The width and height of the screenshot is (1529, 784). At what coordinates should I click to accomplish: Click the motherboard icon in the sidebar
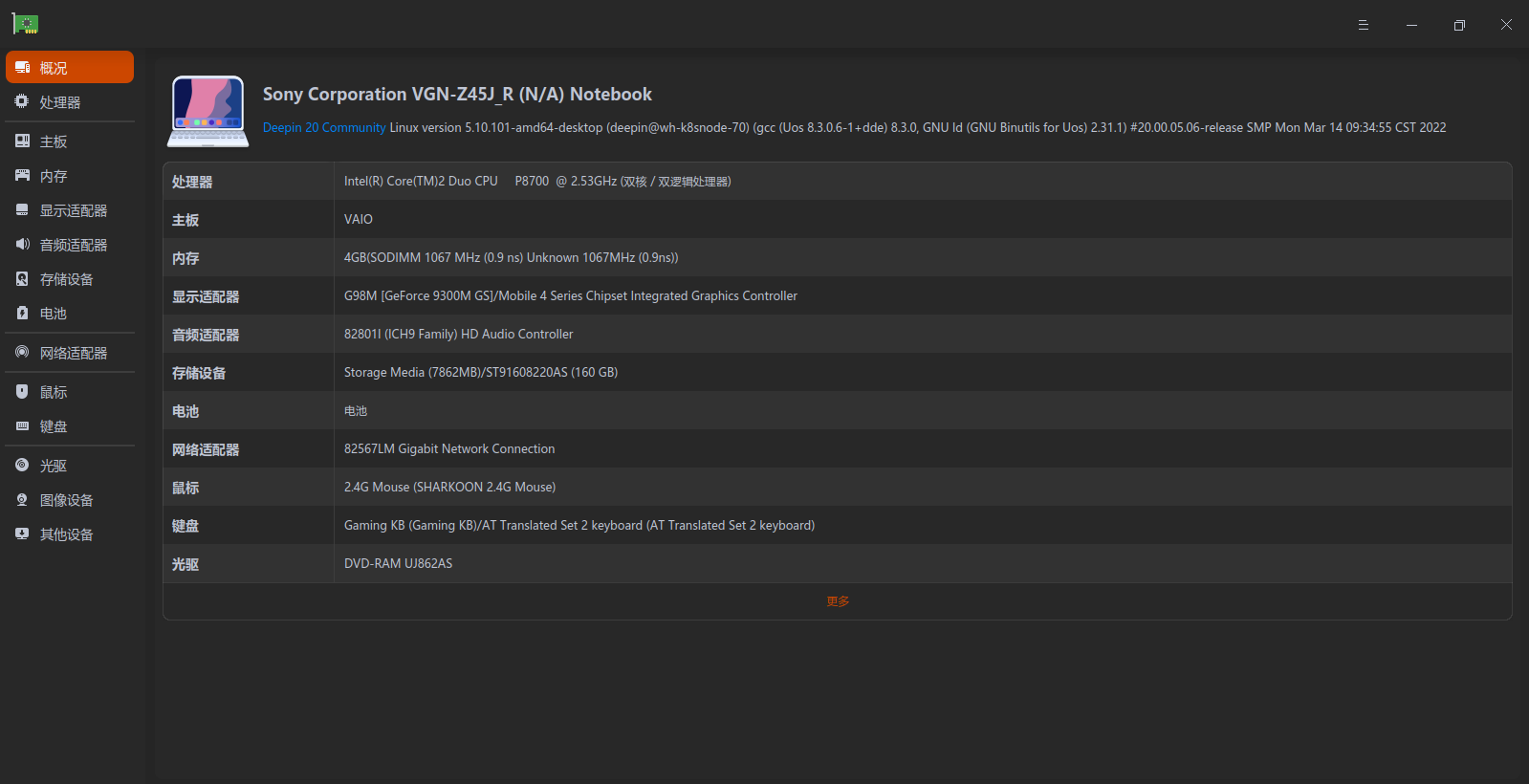pyautogui.click(x=22, y=142)
